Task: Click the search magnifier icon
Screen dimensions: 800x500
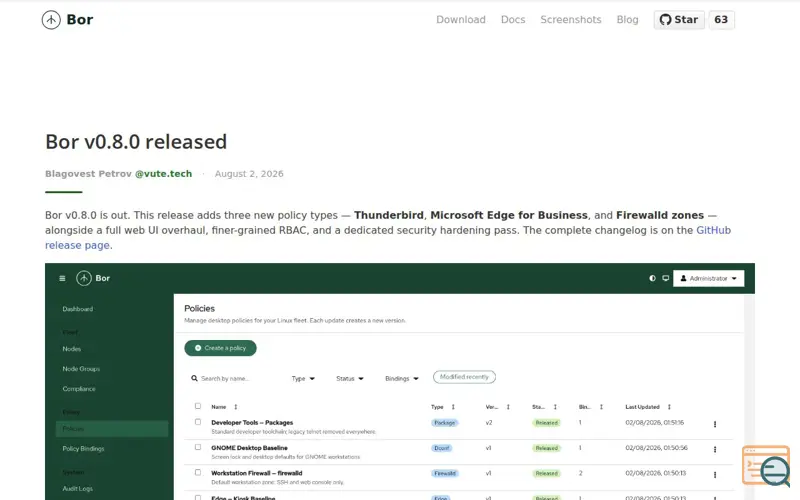Action: tap(194, 379)
